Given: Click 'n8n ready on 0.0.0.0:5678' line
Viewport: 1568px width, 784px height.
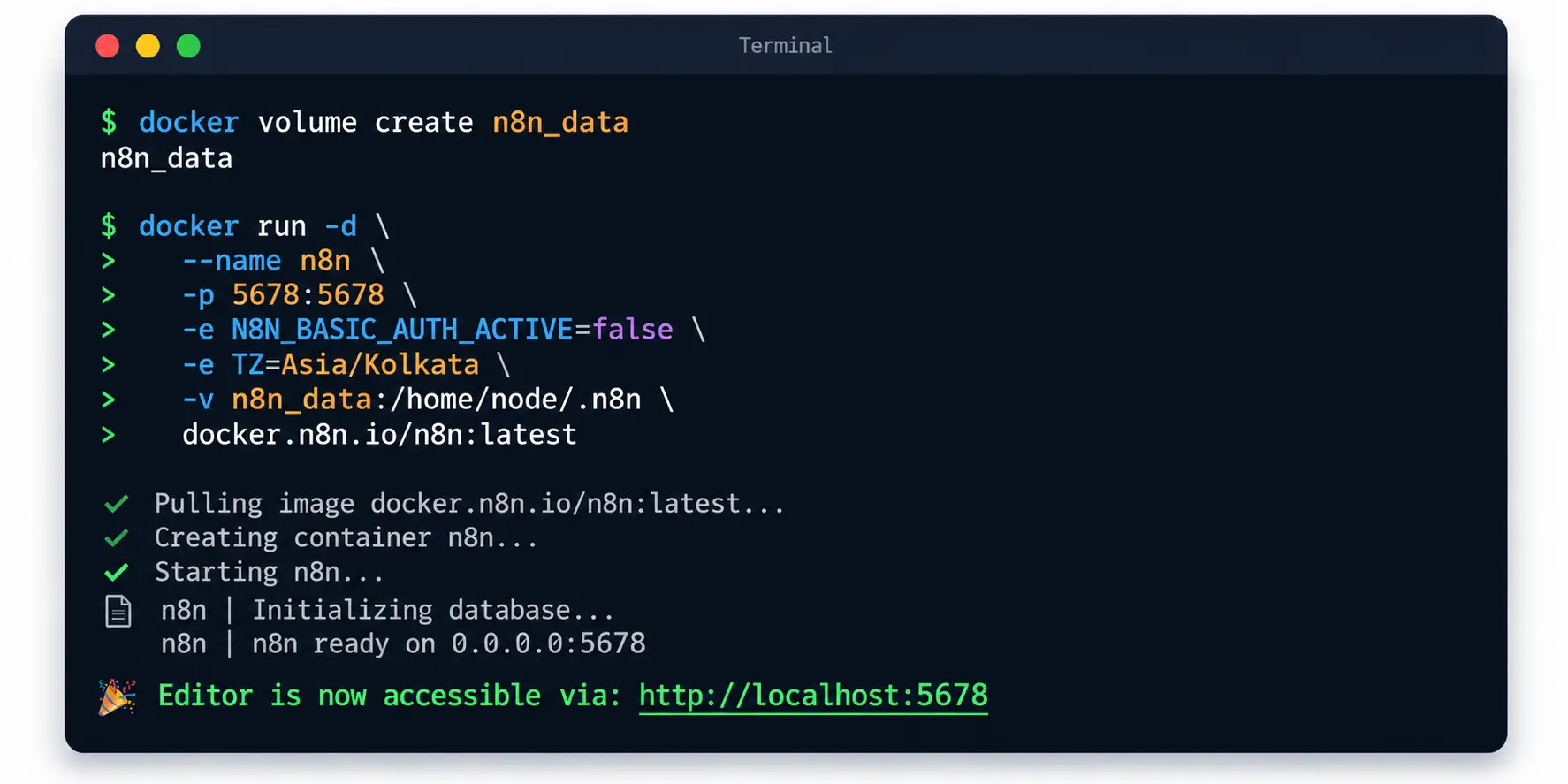Looking at the screenshot, I should [449, 643].
